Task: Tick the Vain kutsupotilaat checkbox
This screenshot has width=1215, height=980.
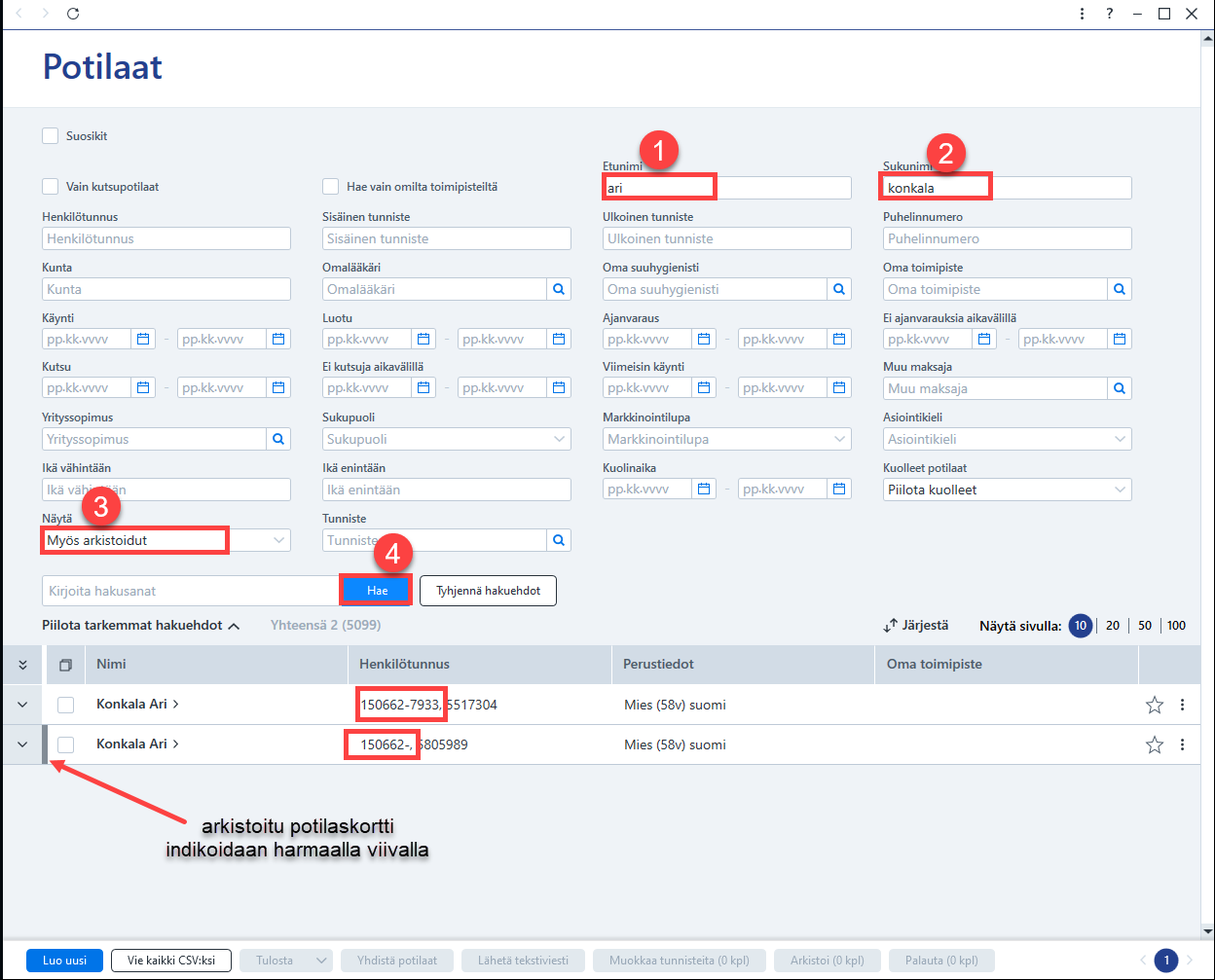Action: click(x=51, y=186)
